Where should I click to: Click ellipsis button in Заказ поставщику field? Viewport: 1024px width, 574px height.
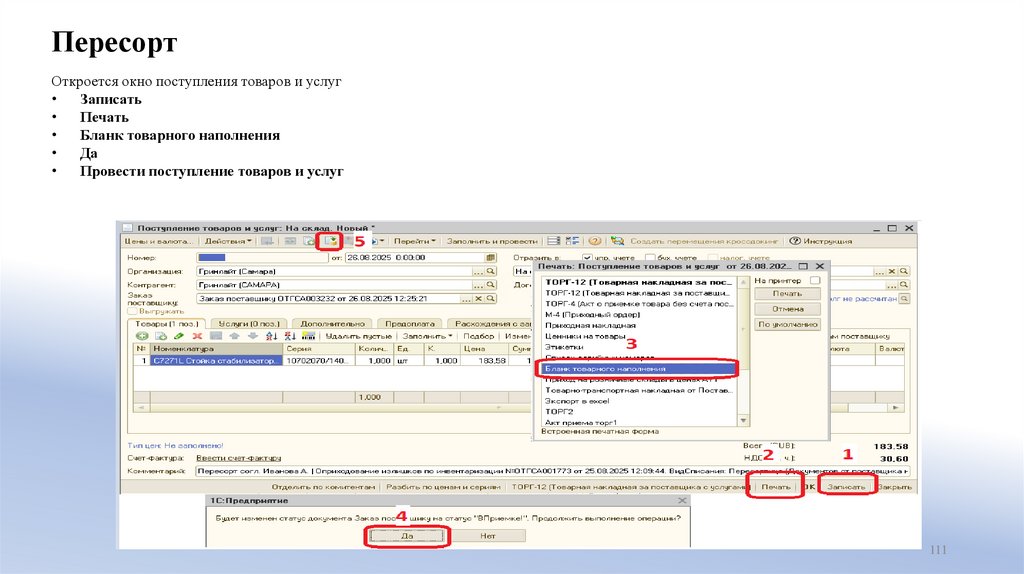coord(466,298)
